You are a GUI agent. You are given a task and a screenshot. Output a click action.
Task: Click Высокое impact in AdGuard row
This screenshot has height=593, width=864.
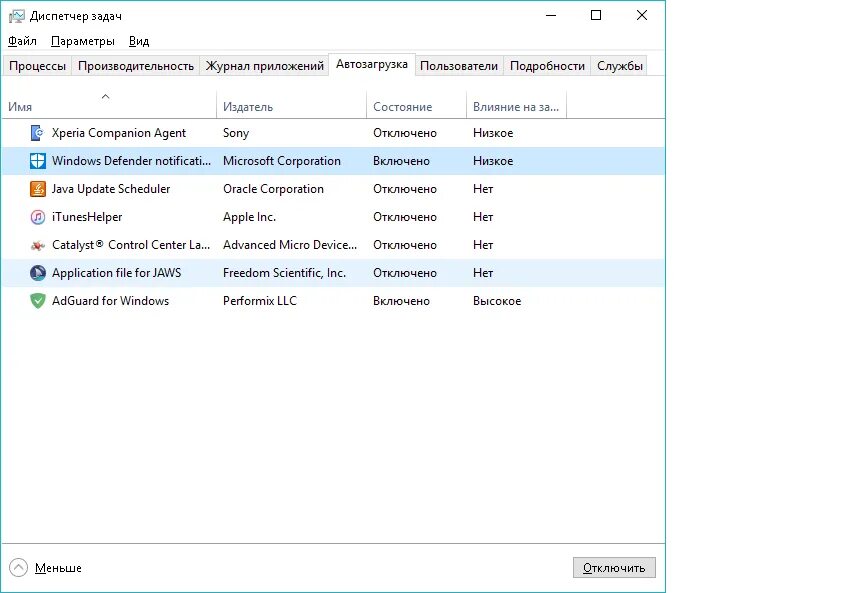tap(497, 301)
